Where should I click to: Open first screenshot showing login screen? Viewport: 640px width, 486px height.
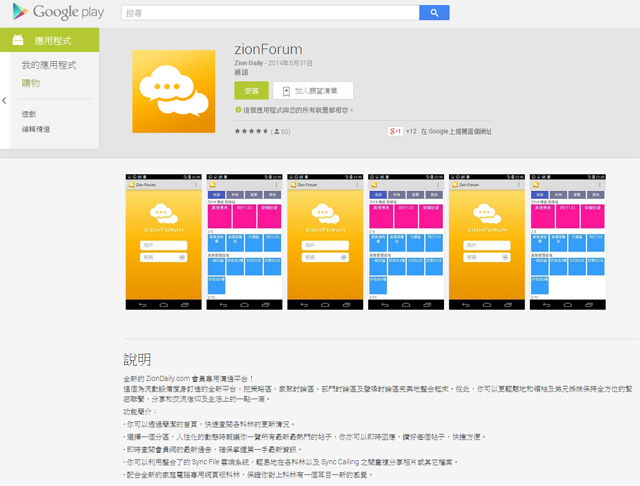point(164,242)
